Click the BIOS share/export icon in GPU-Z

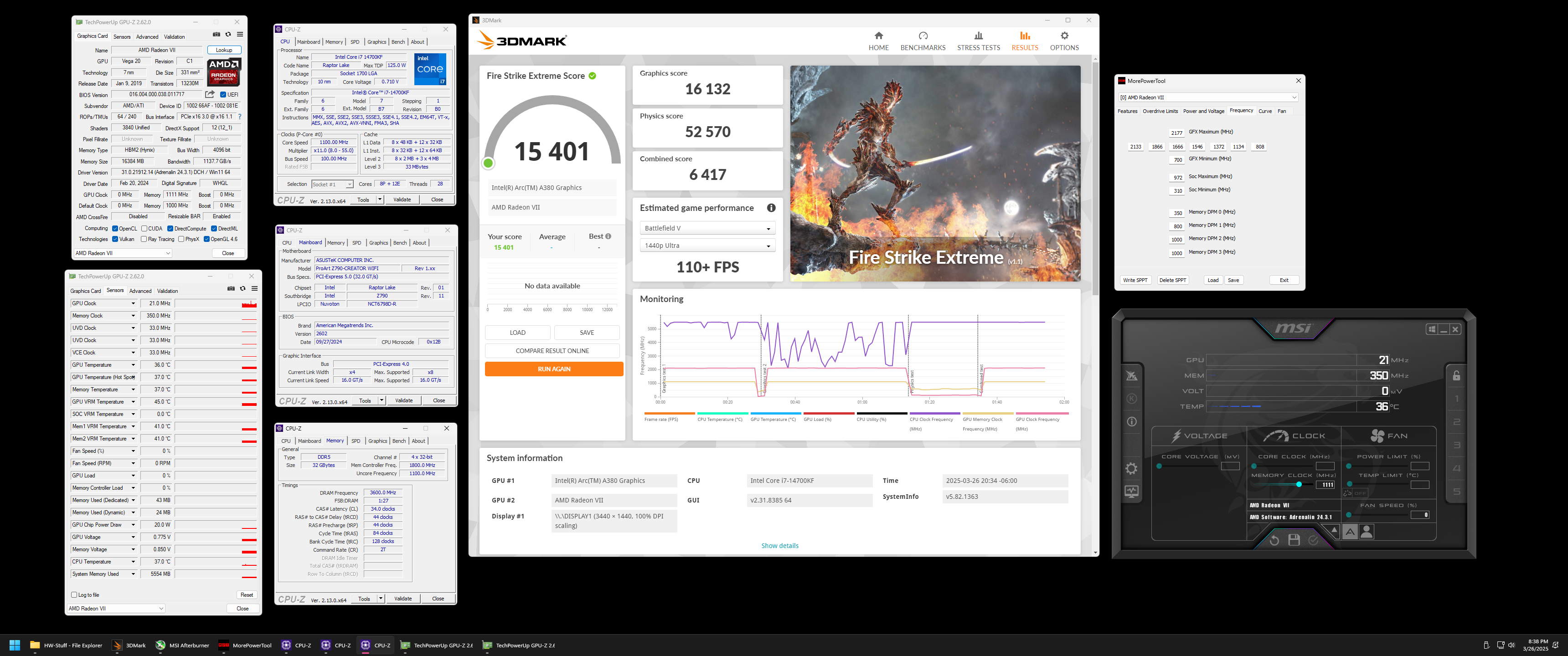(x=210, y=94)
